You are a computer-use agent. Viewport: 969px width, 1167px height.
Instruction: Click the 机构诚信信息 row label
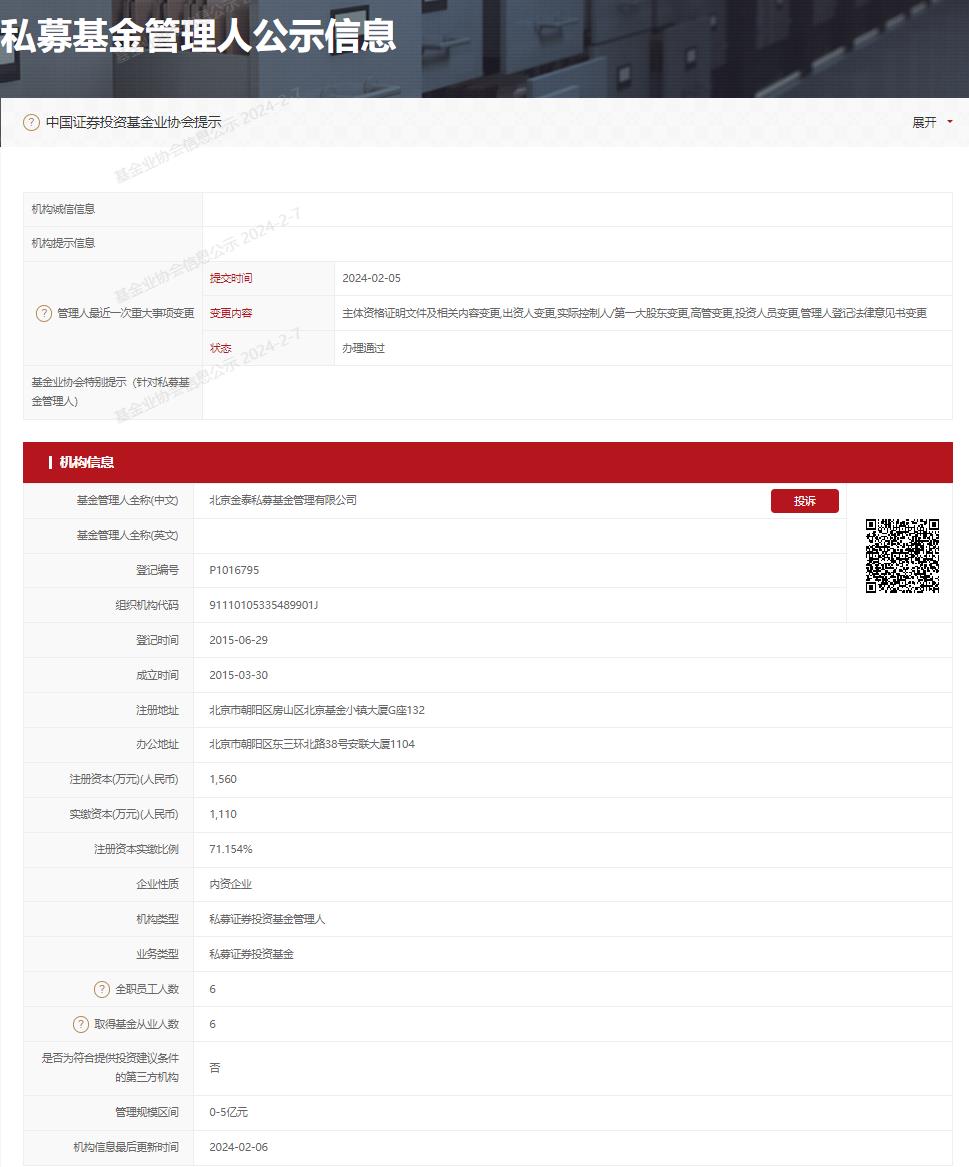coord(63,209)
